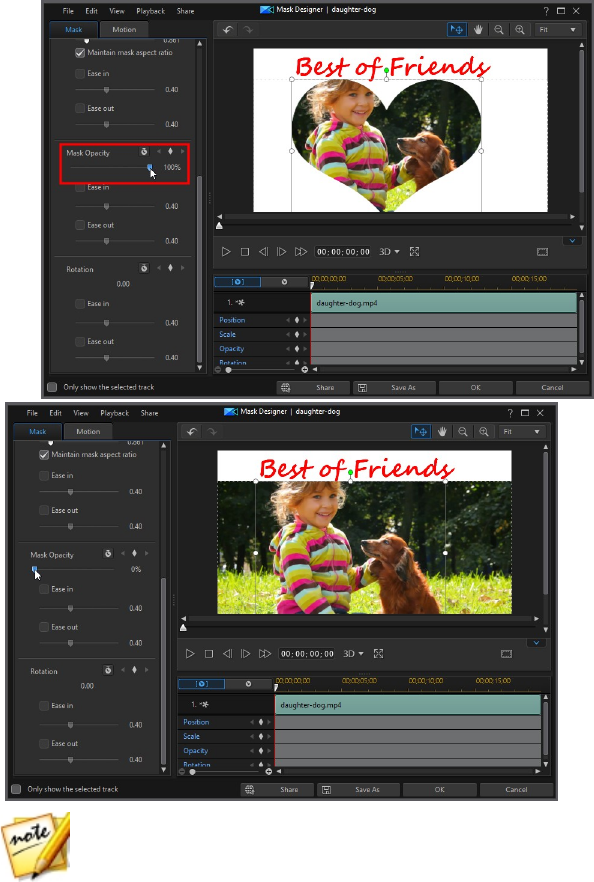Screen dimensions: 594x882
Task: Add Opacity keyframe in full-photo window timeline
Action: [261, 751]
